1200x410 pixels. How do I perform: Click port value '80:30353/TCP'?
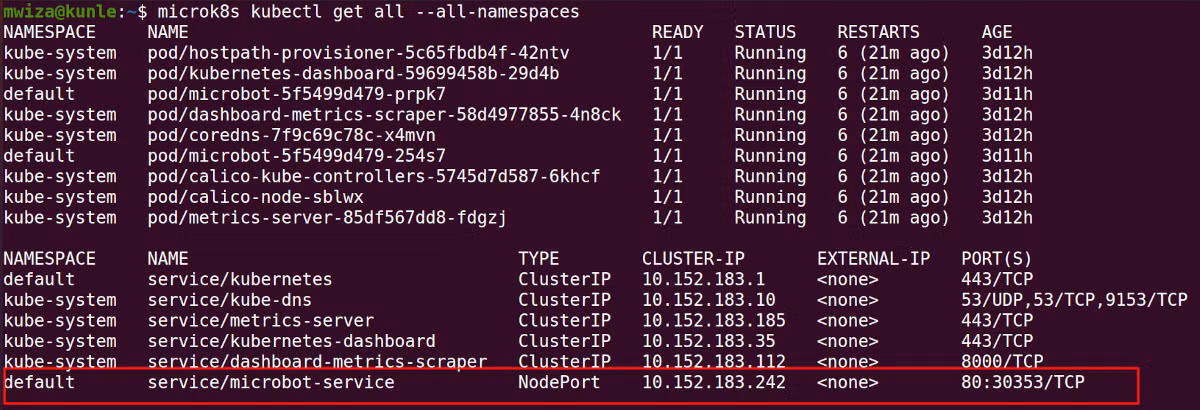(x=1023, y=383)
